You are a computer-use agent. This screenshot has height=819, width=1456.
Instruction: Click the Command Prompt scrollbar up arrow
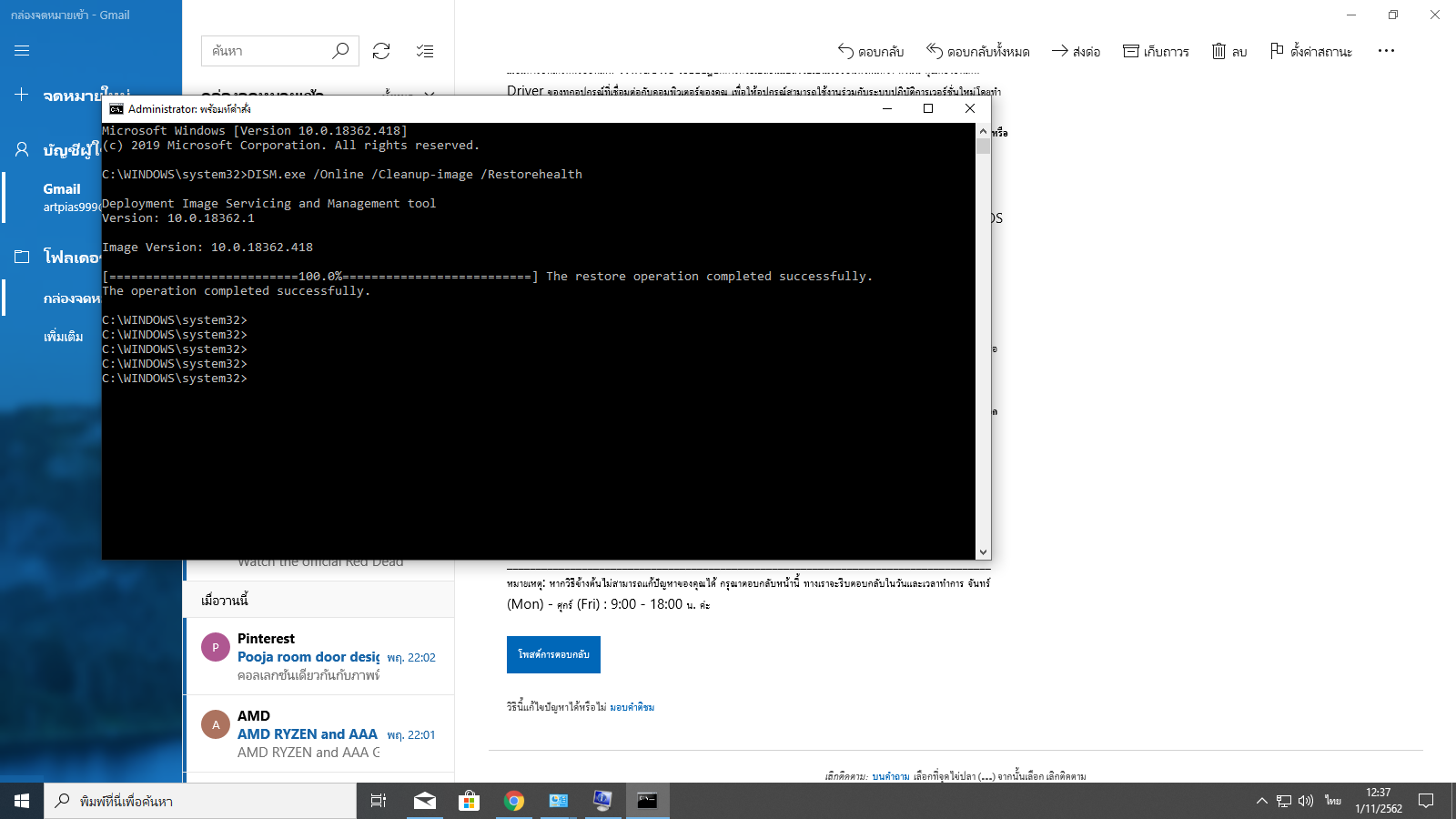coord(983,130)
